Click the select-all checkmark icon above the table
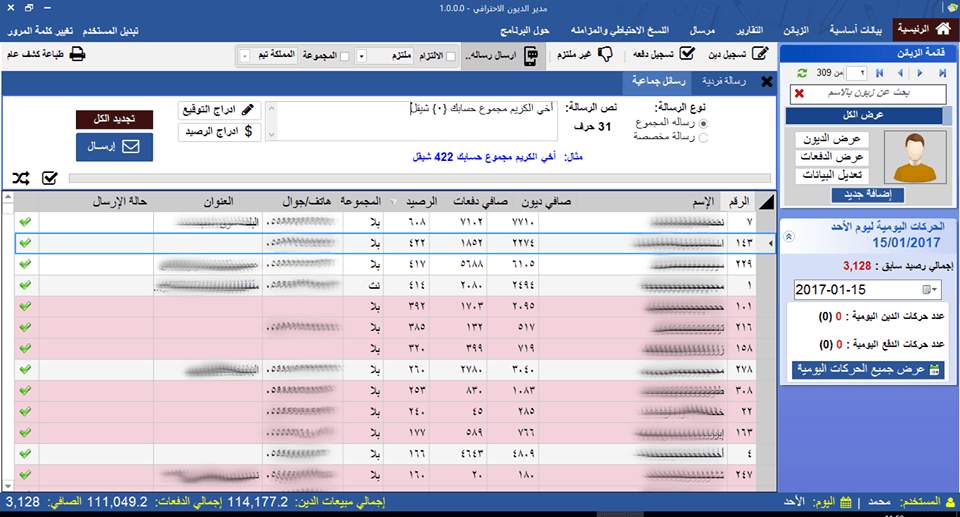This screenshot has height=517, width=960. tap(50, 178)
